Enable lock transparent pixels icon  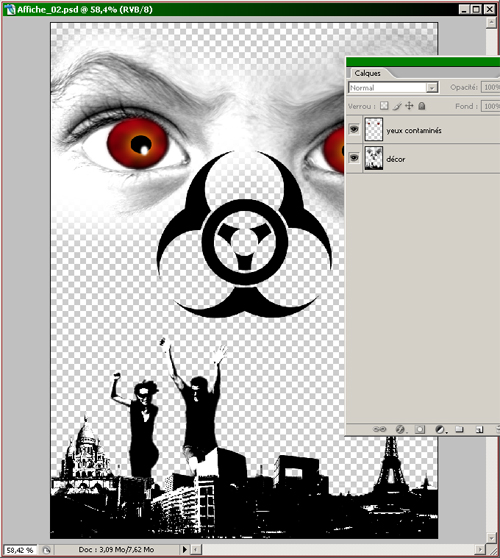(x=384, y=106)
